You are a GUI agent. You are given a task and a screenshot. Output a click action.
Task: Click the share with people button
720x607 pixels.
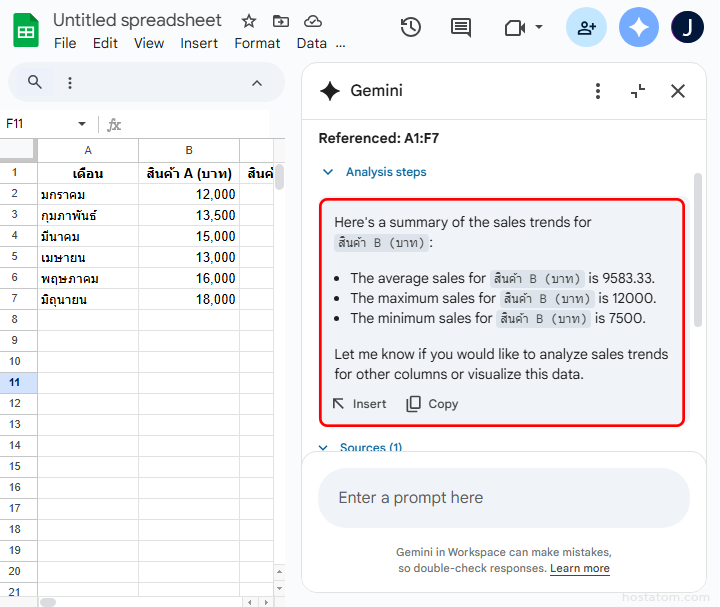click(586, 28)
